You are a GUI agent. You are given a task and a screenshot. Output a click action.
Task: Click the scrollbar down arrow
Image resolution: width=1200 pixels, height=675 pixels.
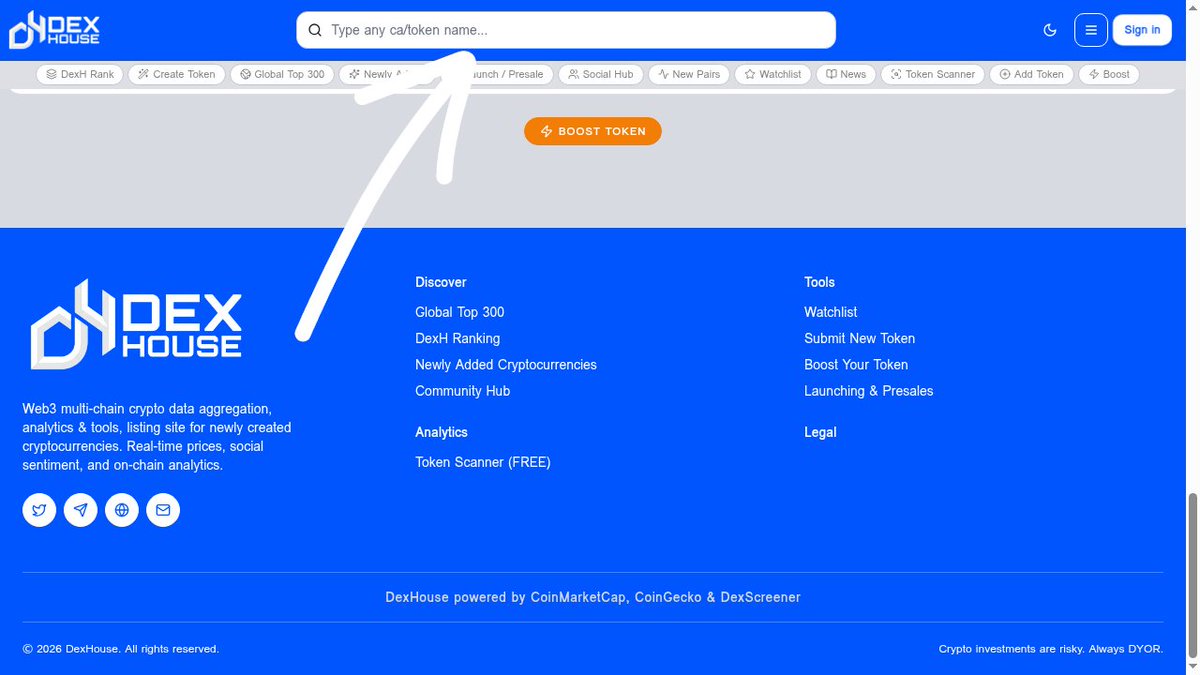point(1191,667)
